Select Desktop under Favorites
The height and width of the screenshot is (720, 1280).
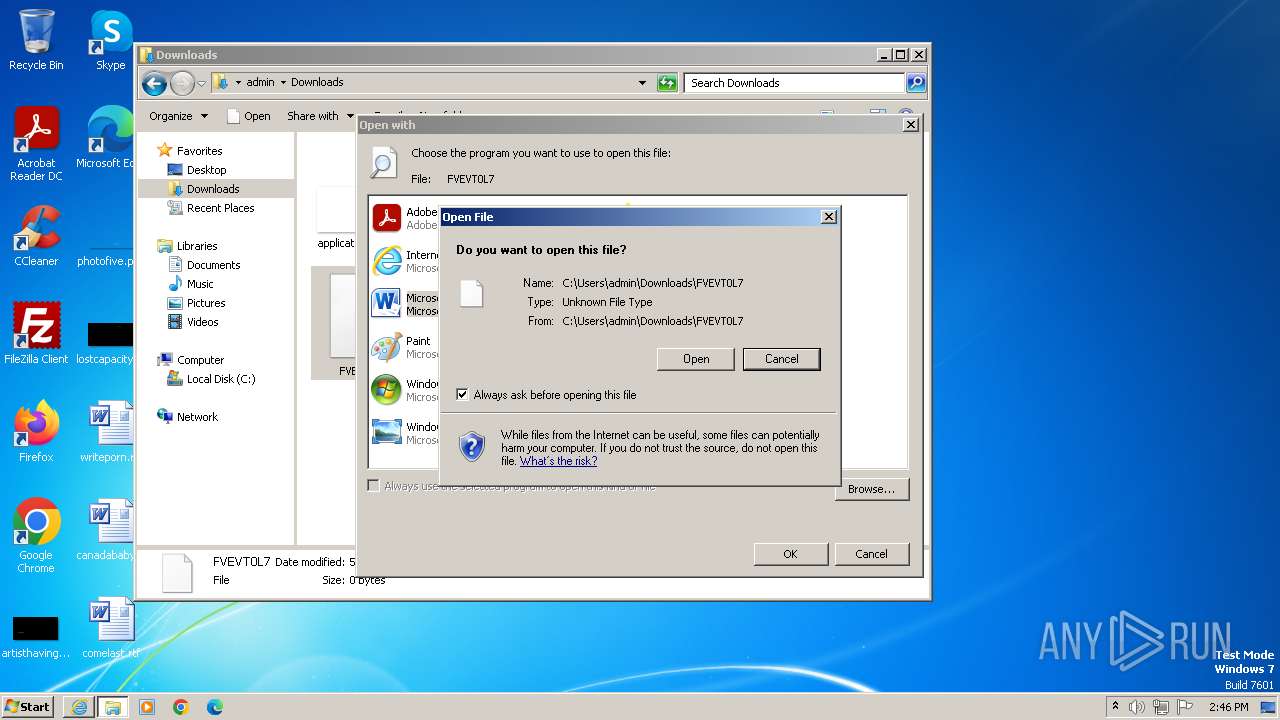[206, 170]
